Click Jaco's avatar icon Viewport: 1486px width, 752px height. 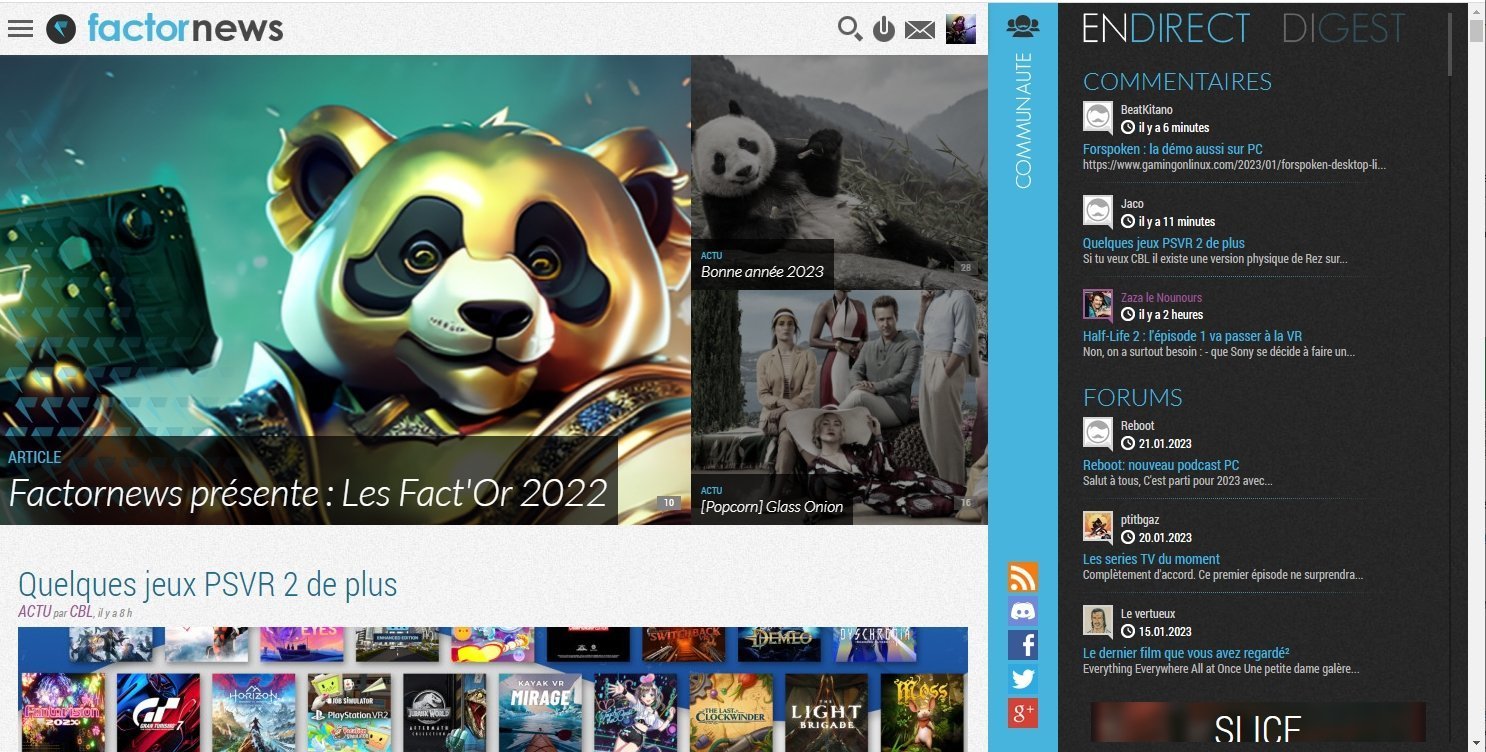coord(1098,212)
